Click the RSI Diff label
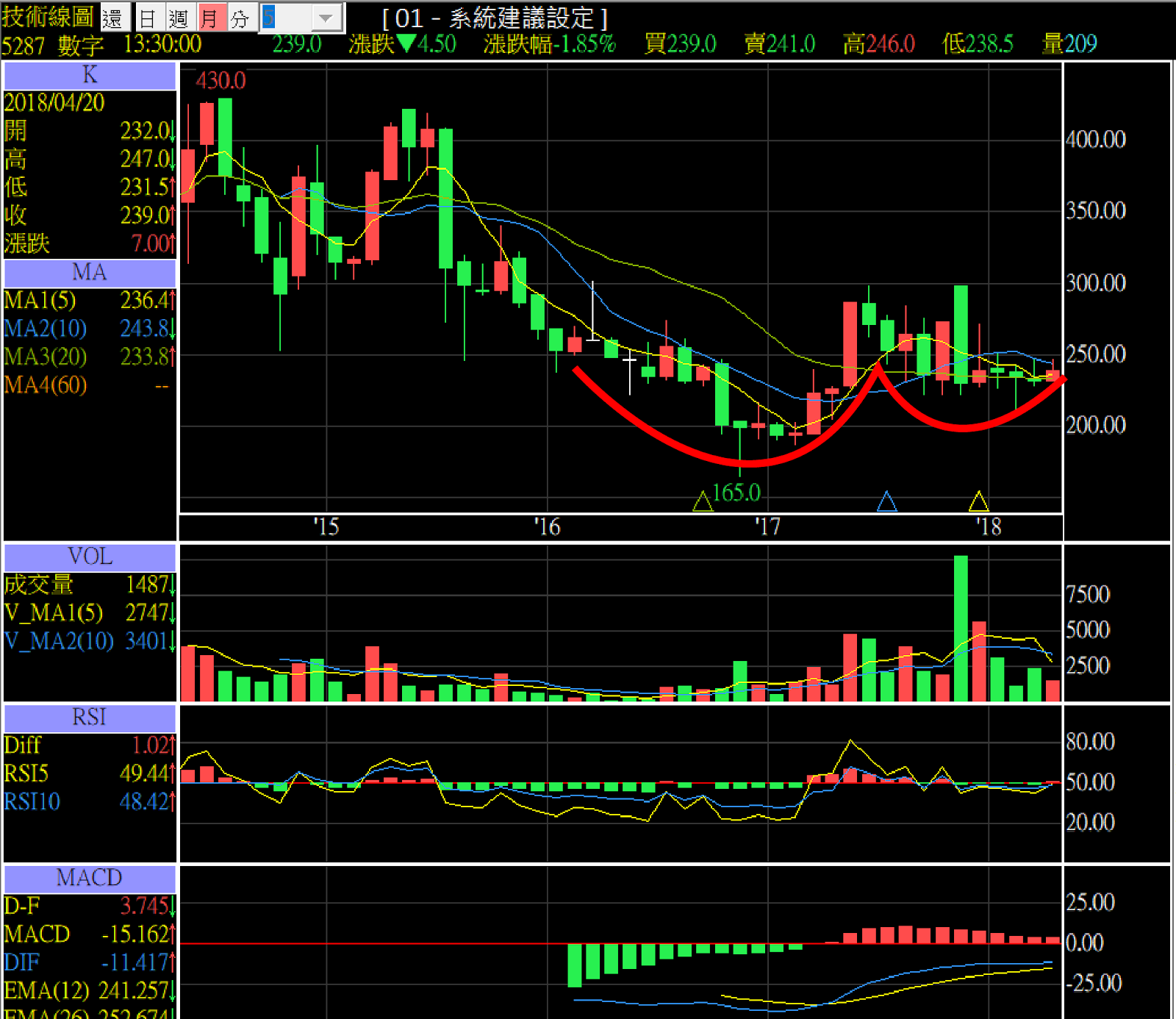The width and height of the screenshot is (1176, 1019). click(x=23, y=746)
